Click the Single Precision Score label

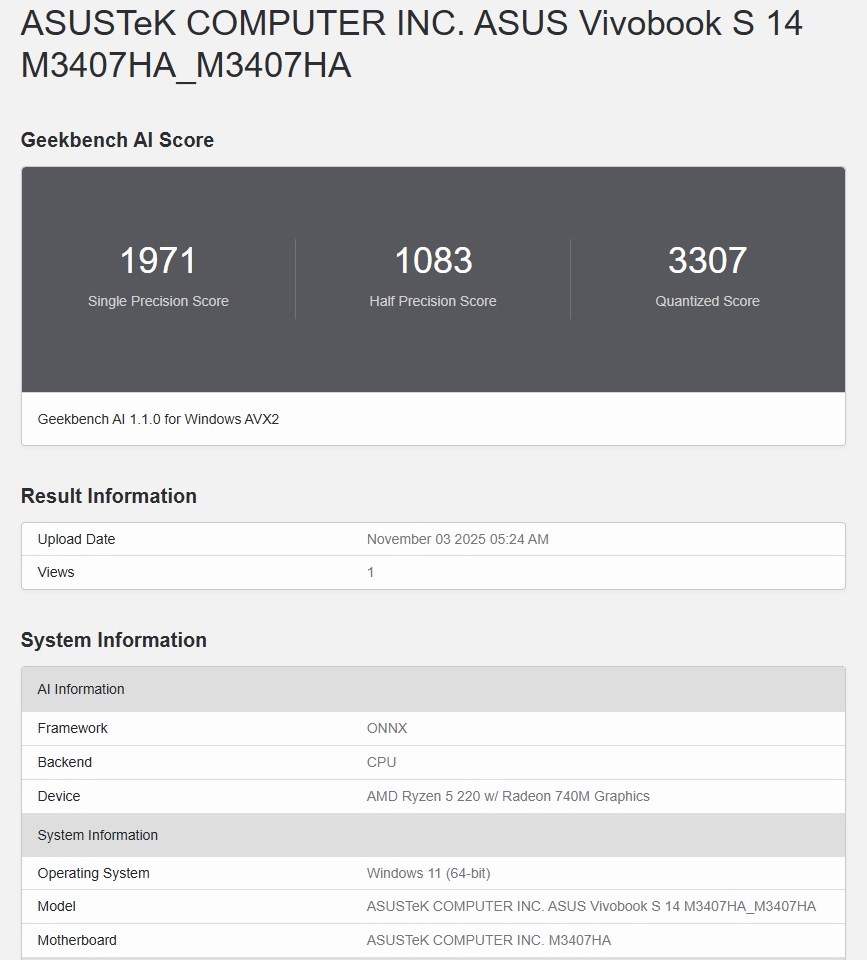coord(158,301)
